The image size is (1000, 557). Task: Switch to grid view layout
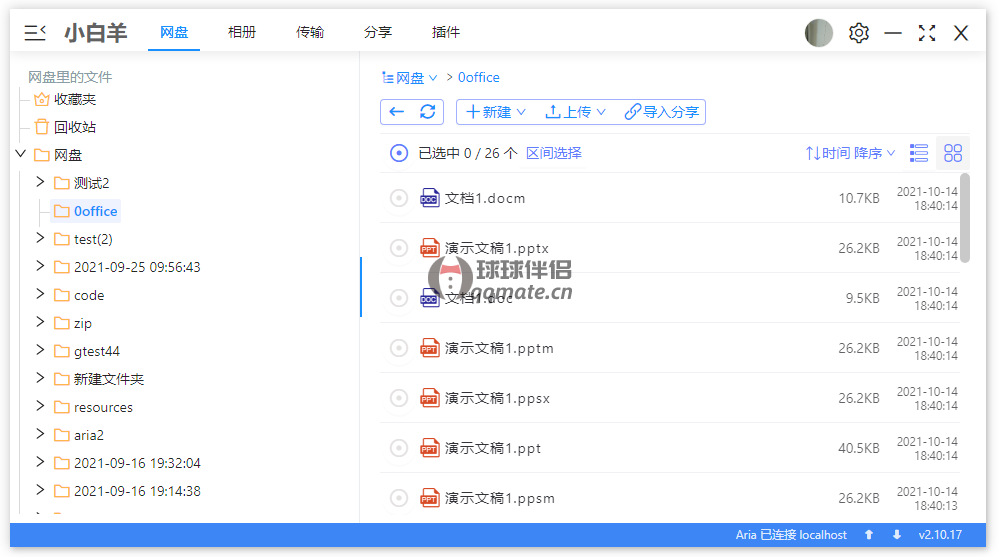(953, 153)
